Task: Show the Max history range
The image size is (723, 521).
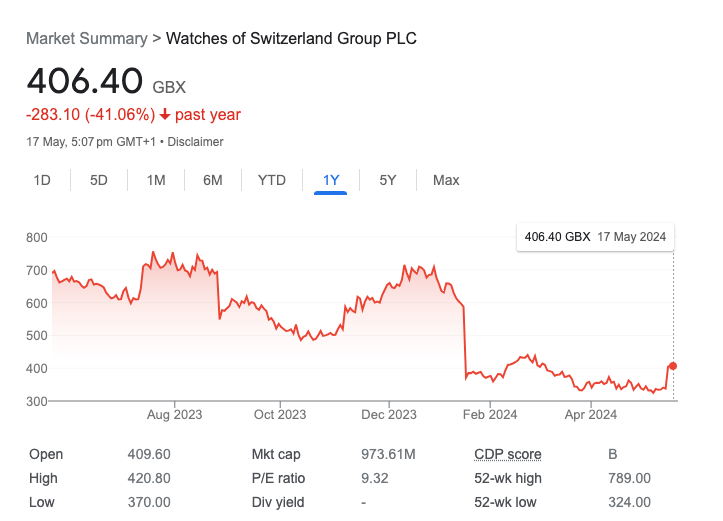Action: click(x=446, y=180)
